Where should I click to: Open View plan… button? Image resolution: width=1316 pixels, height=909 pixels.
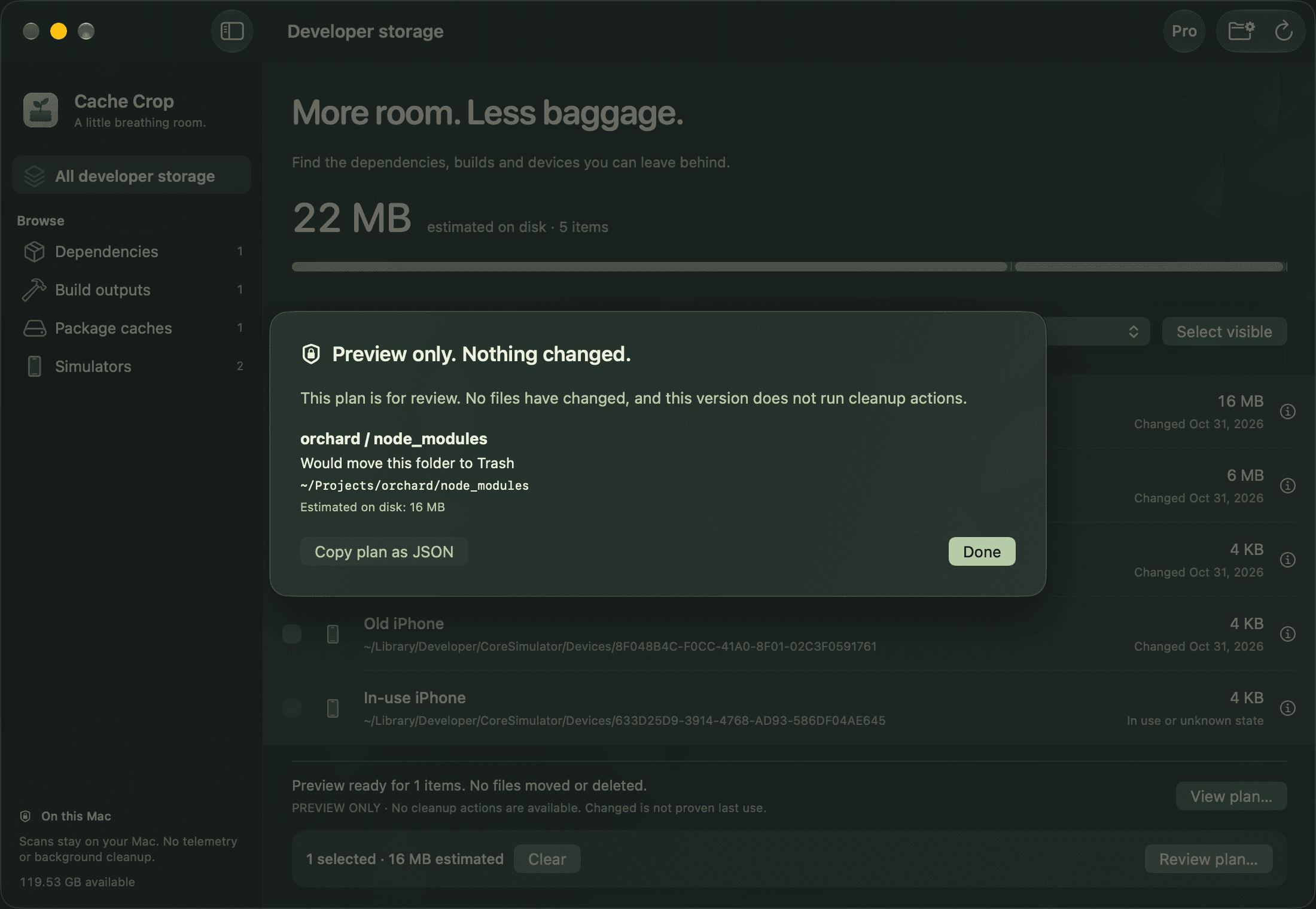pos(1231,796)
